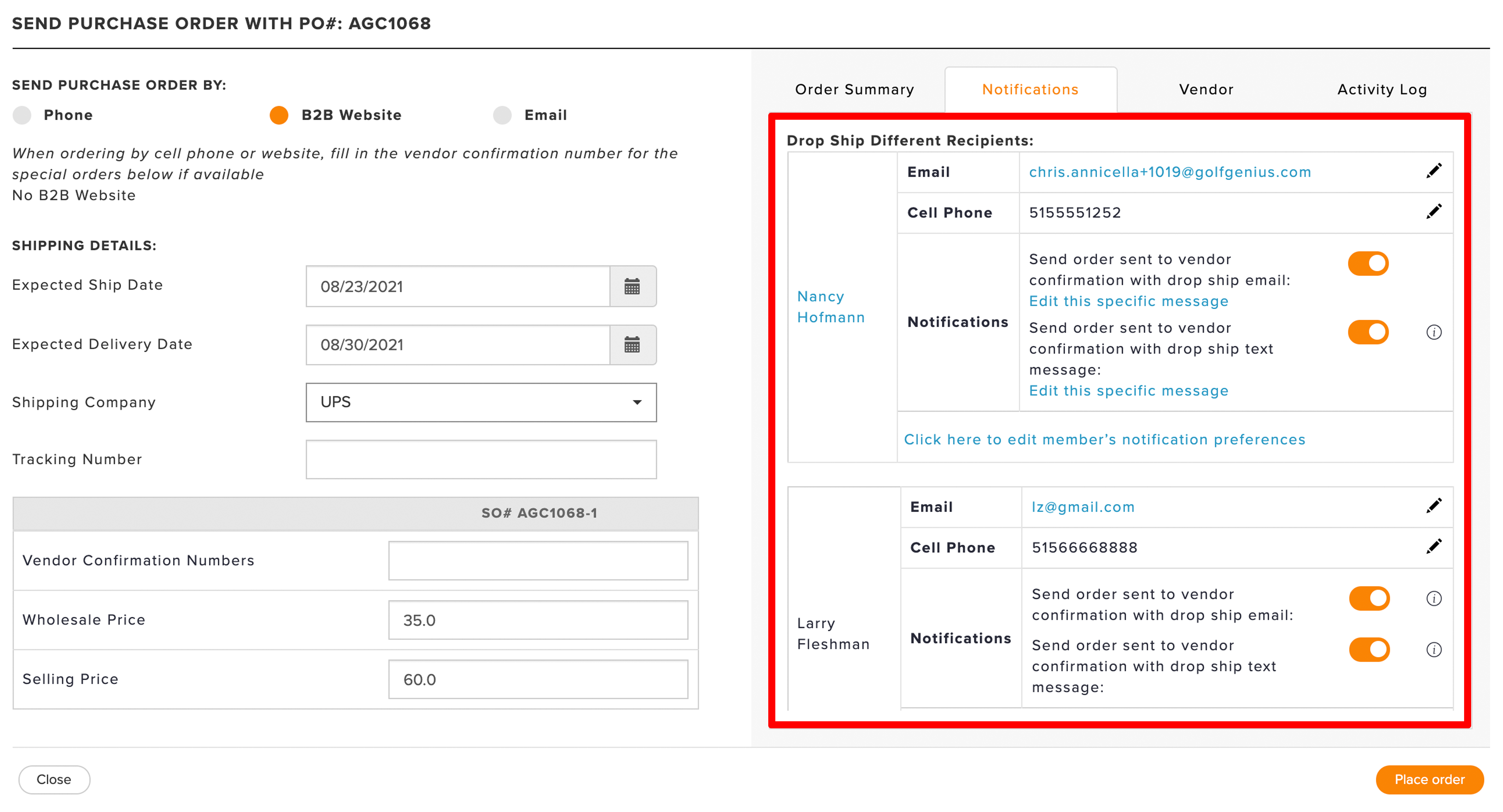Edit Nancy Hofmann's email with pencil icon

coord(1434,171)
